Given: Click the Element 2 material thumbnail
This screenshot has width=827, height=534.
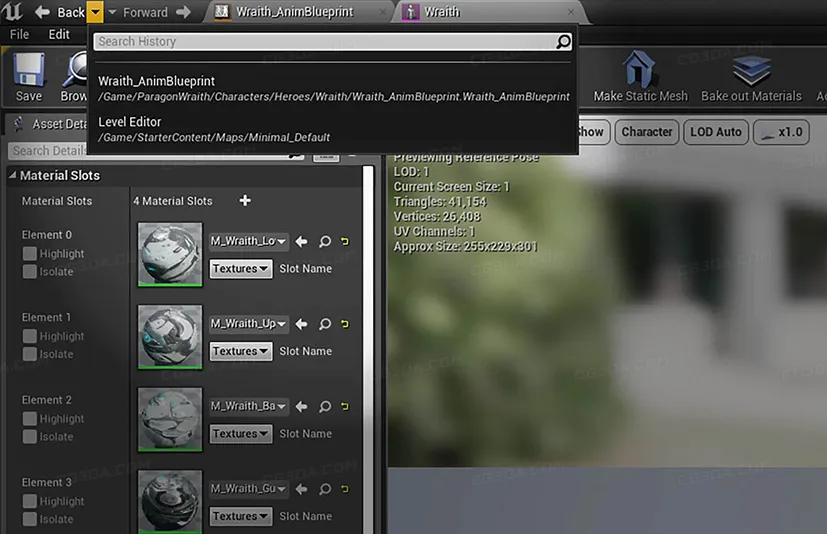Looking at the screenshot, I should pyautogui.click(x=170, y=419).
